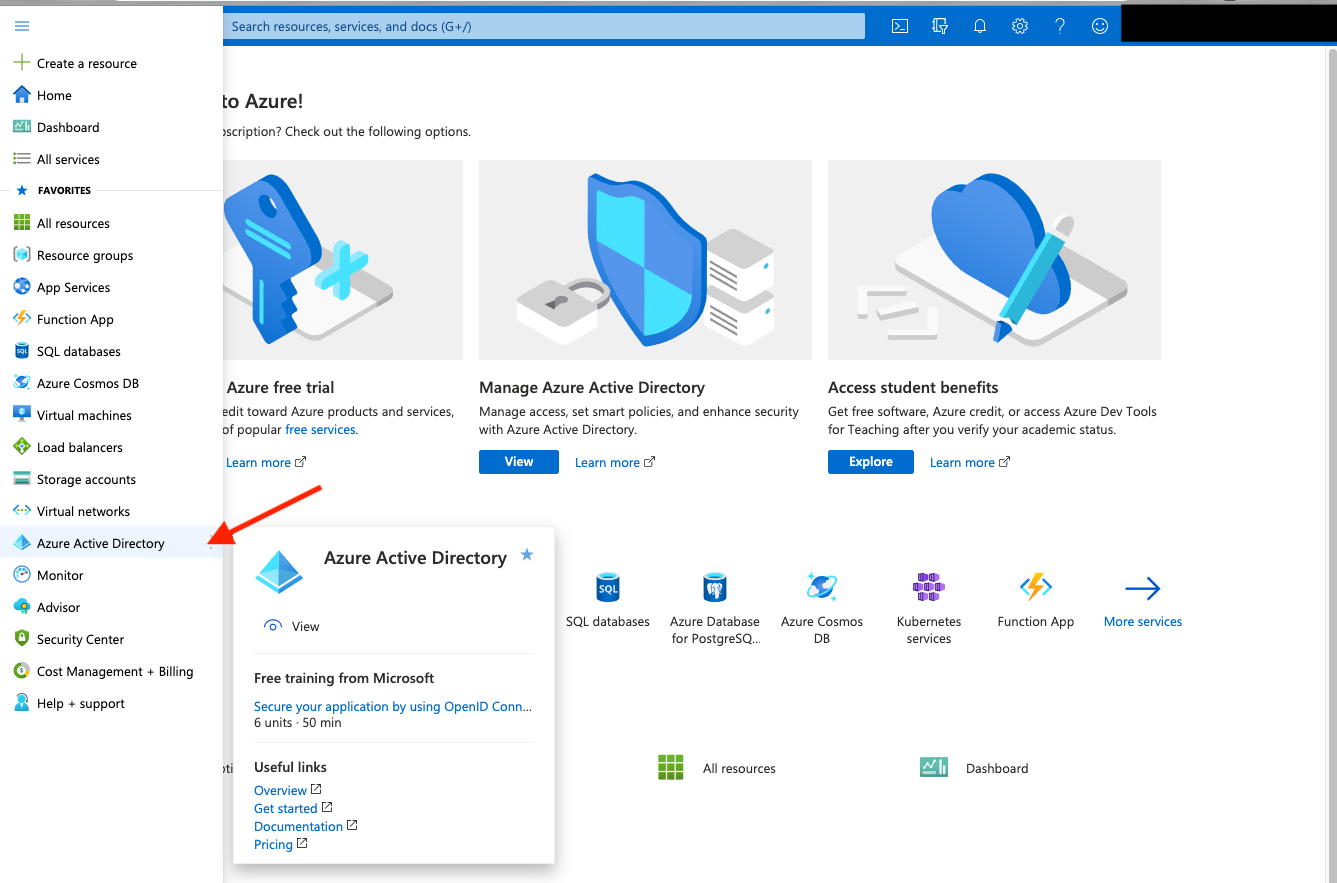The height and width of the screenshot is (883, 1337).
Task: Click the SQL databases icon in services row
Action: pos(608,588)
